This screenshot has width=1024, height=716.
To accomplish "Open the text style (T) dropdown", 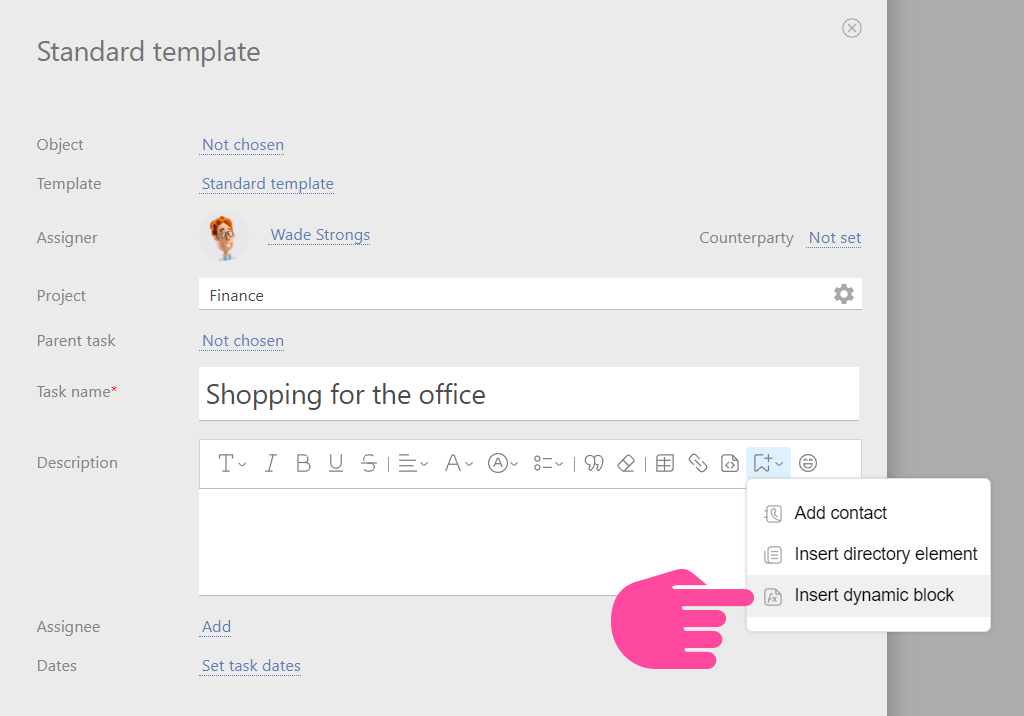I will click(x=231, y=463).
